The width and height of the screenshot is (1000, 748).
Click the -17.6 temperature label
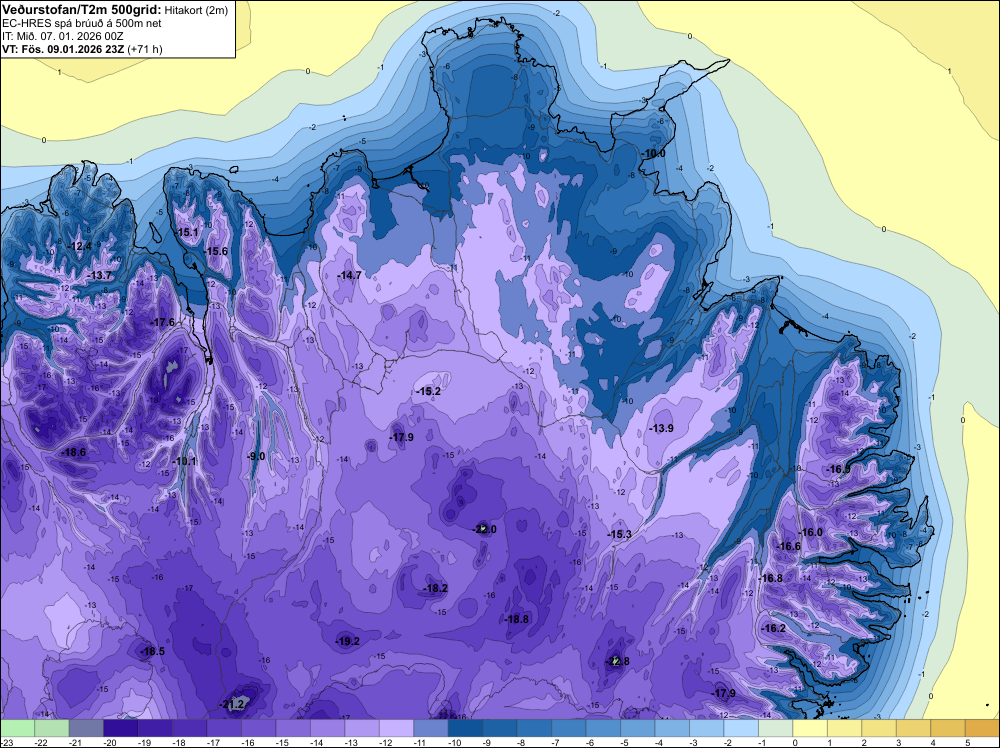click(x=163, y=323)
